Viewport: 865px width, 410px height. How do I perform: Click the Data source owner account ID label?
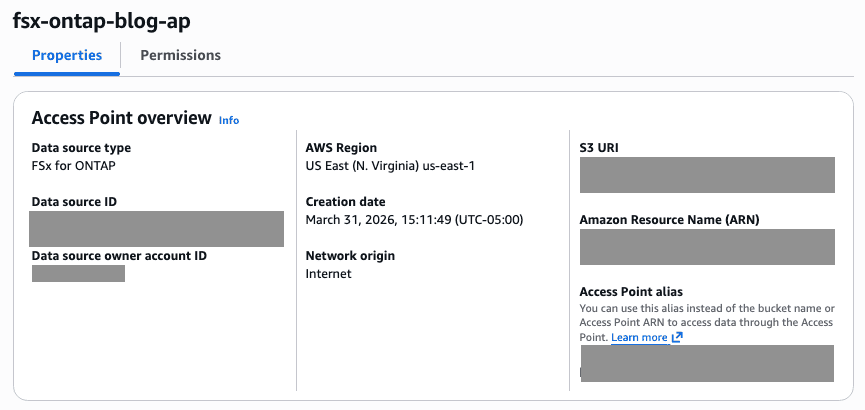click(x=119, y=256)
